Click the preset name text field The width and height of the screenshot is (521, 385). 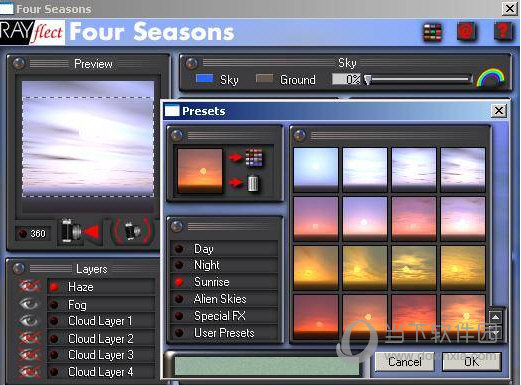267,366
